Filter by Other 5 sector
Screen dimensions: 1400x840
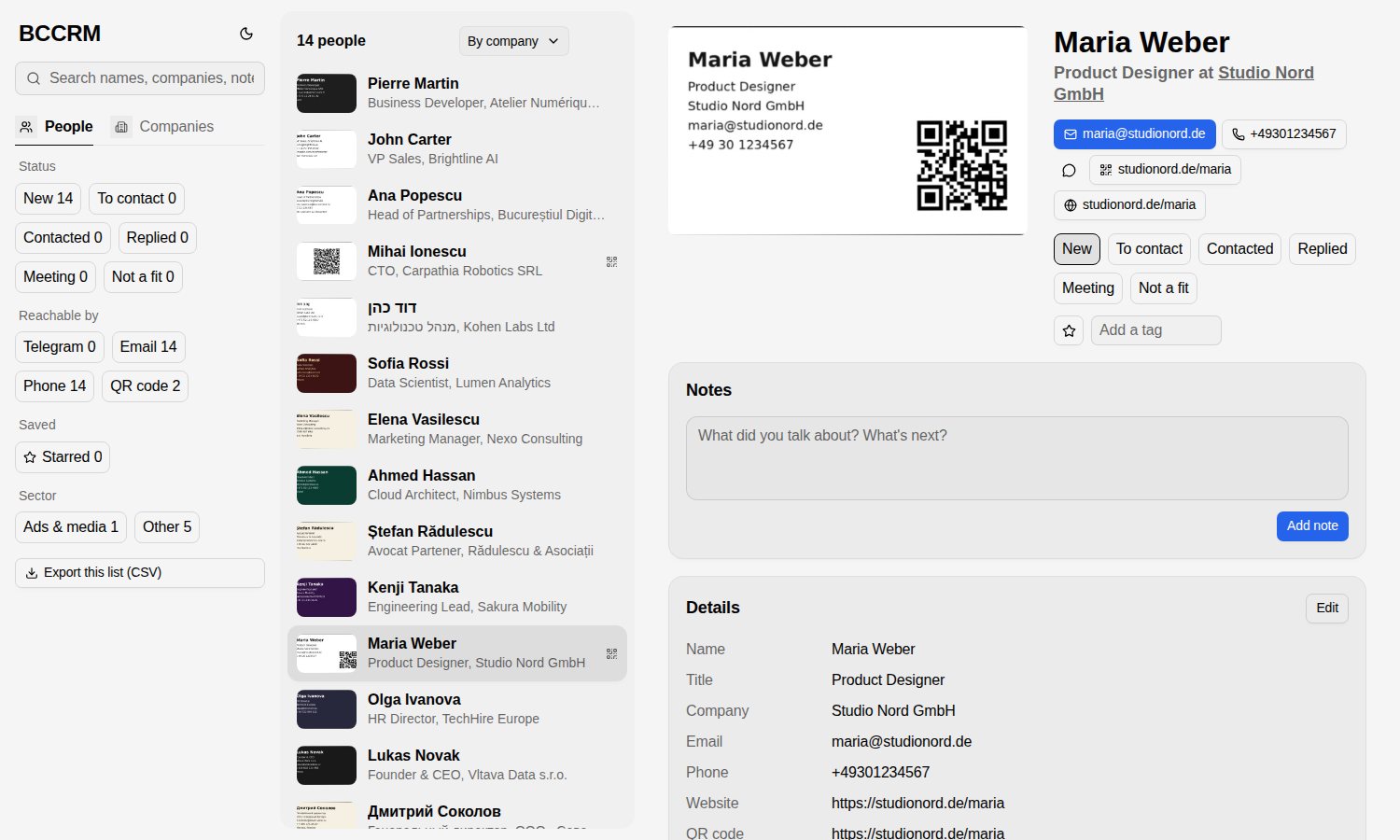[x=167, y=527]
